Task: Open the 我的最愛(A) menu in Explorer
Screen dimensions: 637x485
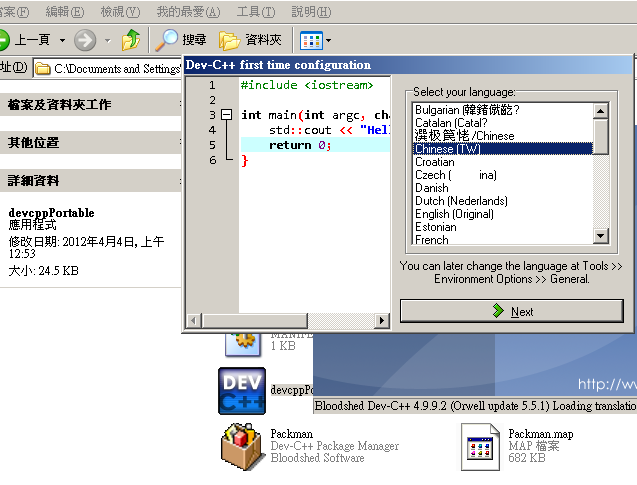Action: click(x=188, y=12)
